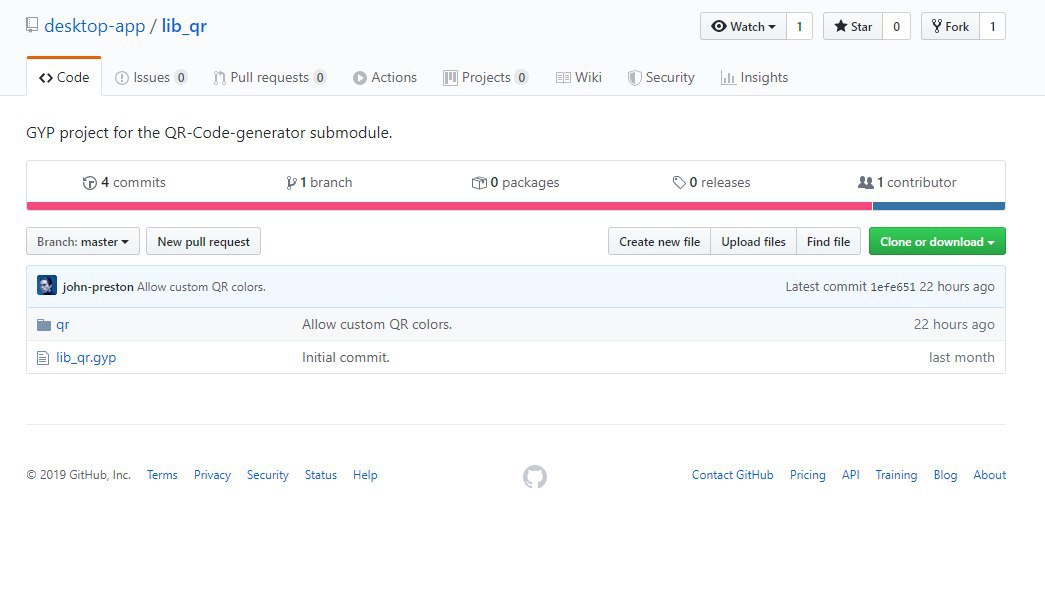Click the New pull request button

pos(204,242)
